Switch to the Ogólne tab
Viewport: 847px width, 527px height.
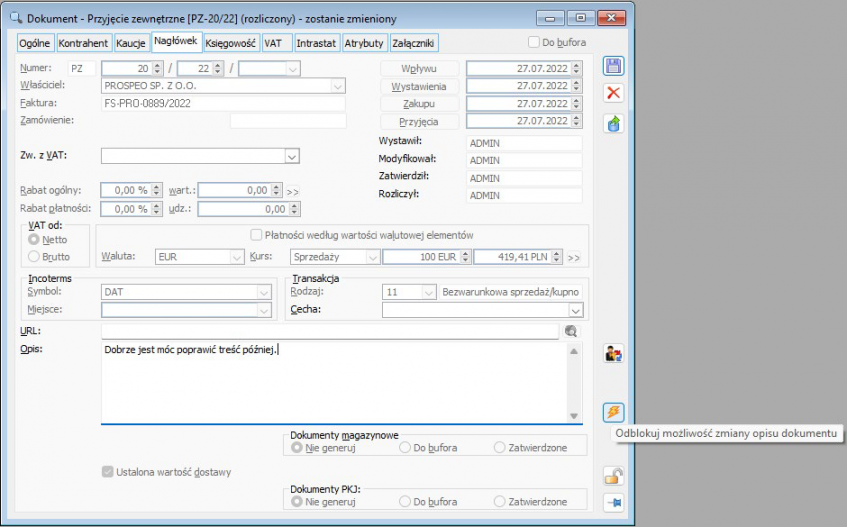[x=35, y=43]
